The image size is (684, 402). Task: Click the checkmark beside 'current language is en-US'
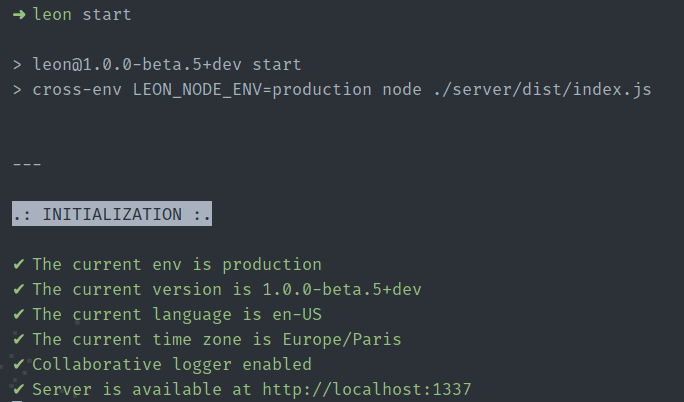(x=18, y=314)
